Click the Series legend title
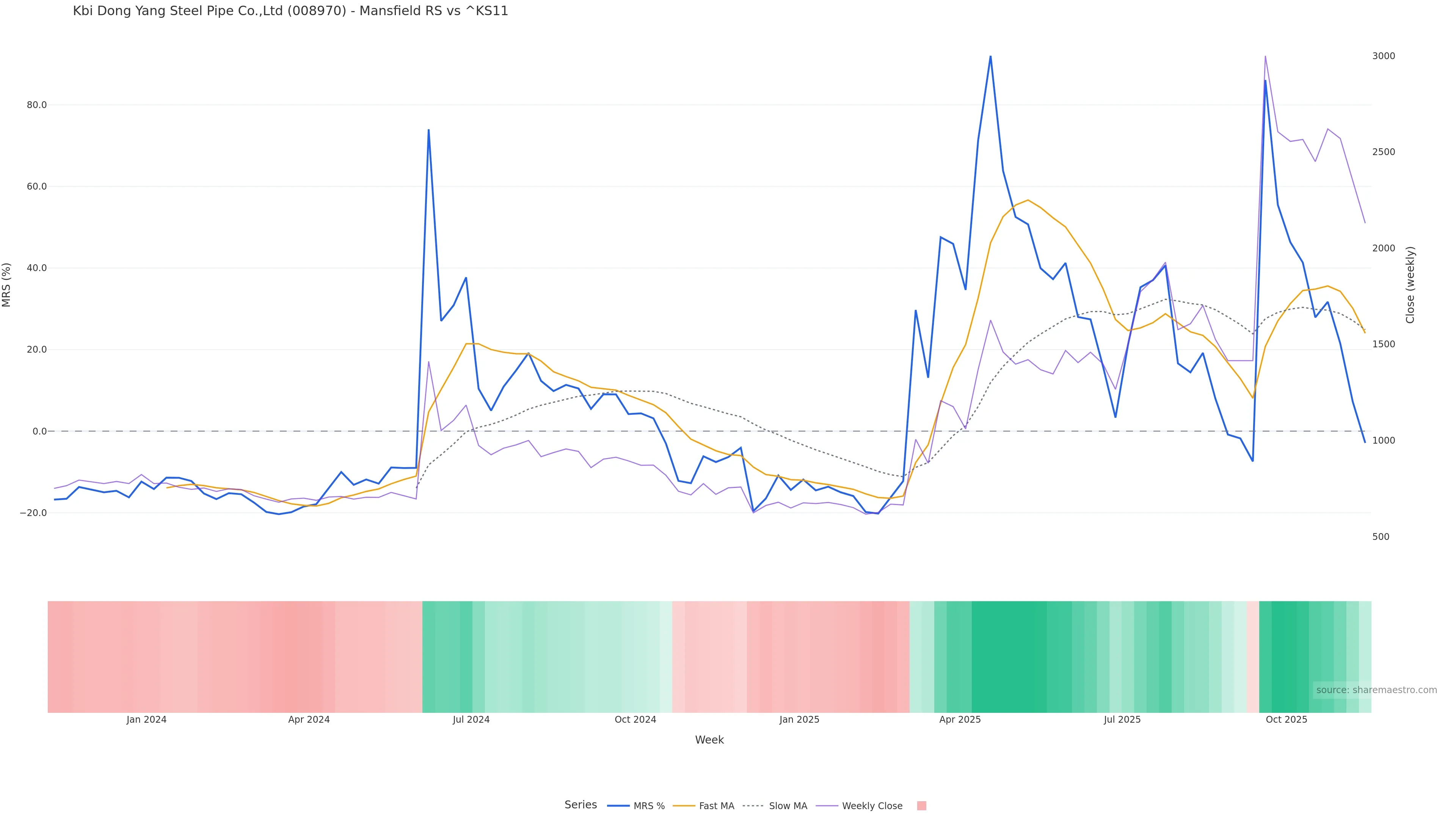The image size is (1456, 819). 581,805
